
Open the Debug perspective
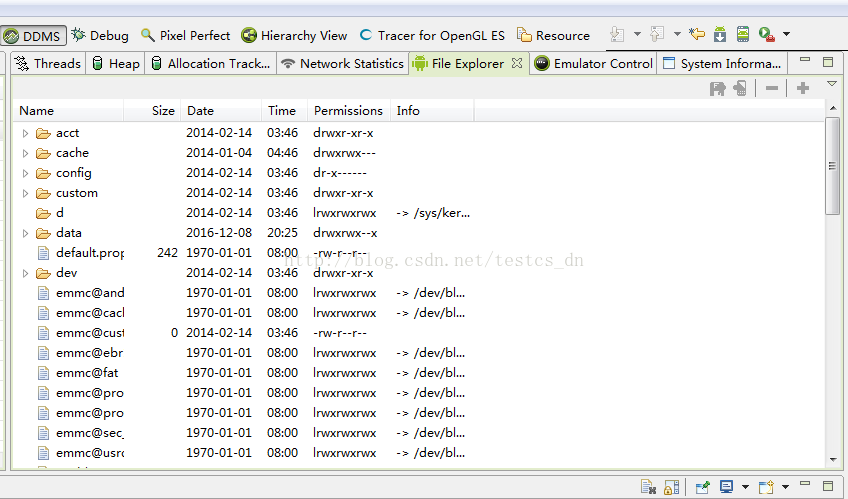point(100,35)
